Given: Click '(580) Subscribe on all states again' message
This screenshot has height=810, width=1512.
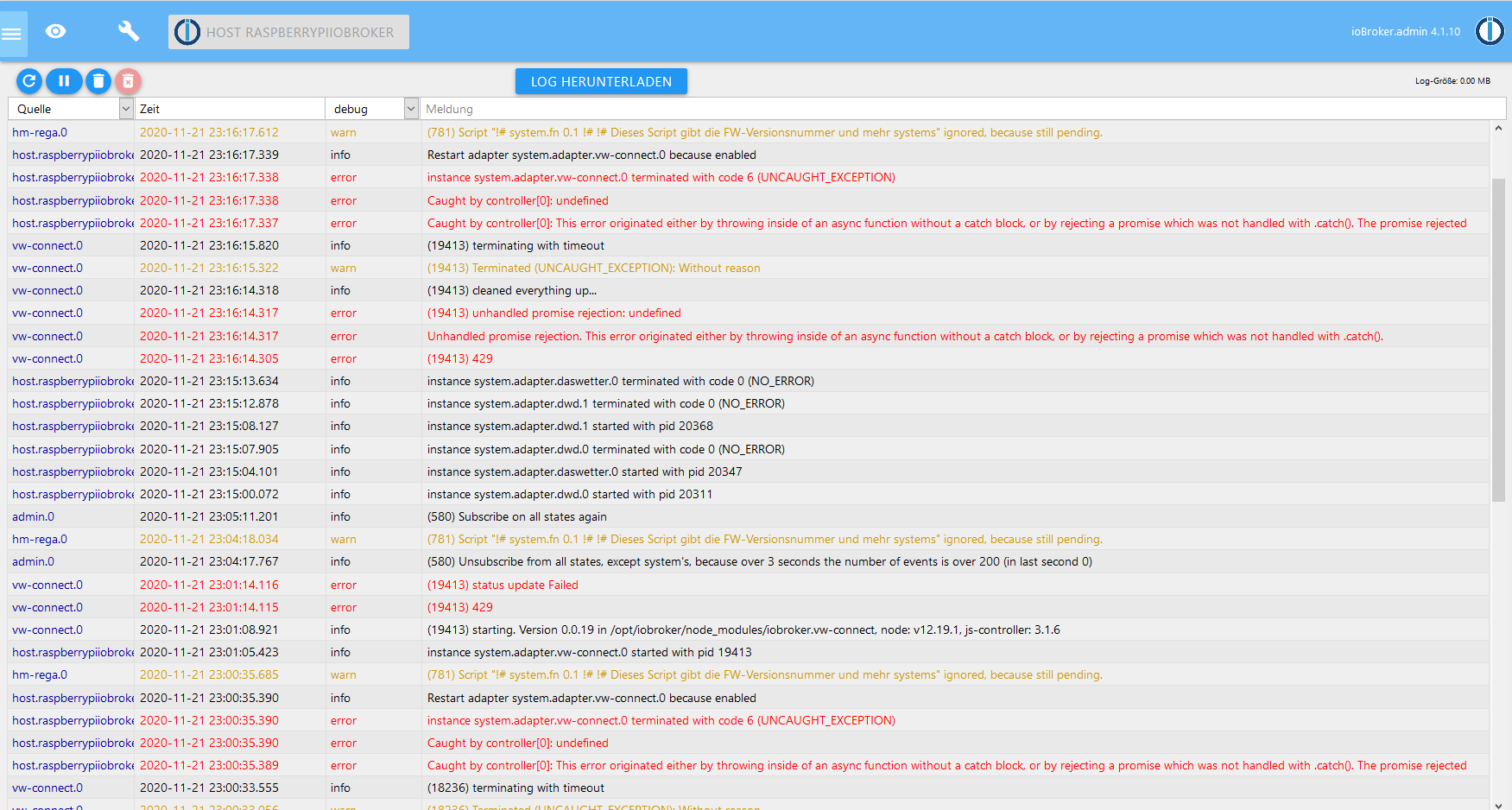Looking at the screenshot, I should pyautogui.click(x=517, y=516).
